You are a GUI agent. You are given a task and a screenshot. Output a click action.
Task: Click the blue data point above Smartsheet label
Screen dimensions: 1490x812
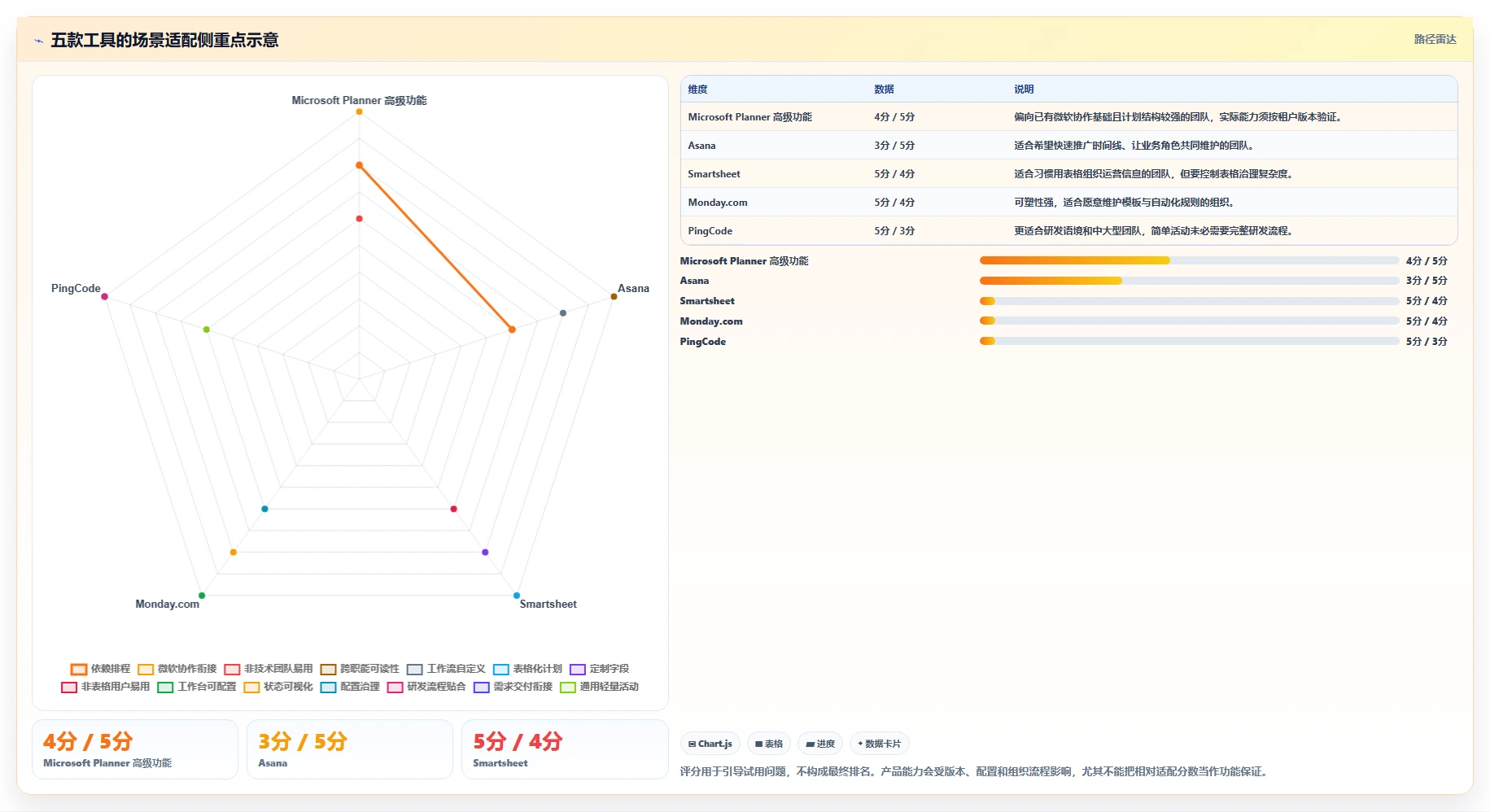[517, 596]
